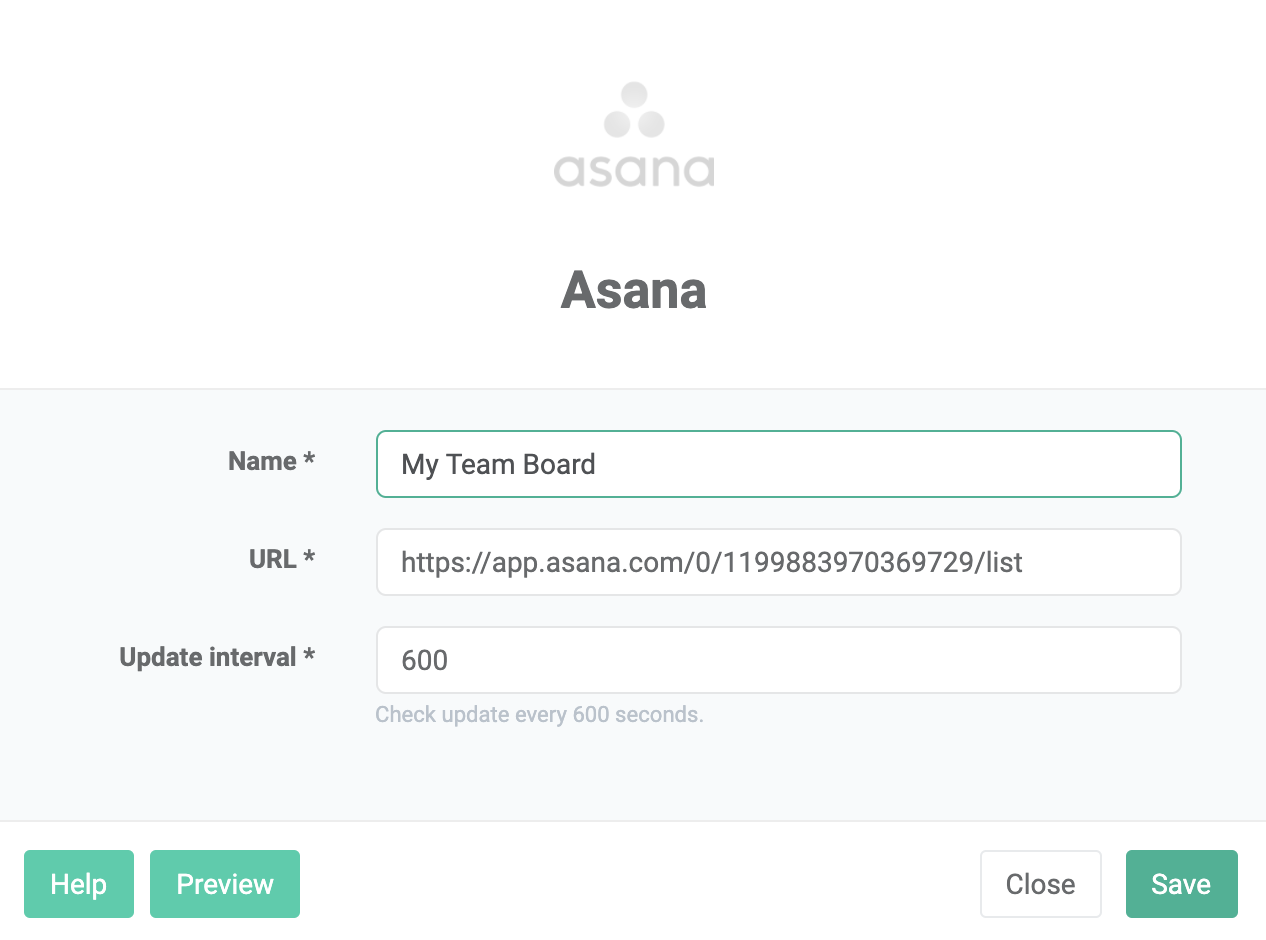Focus the Name input field
1266x940 pixels.
coord(779,464)
